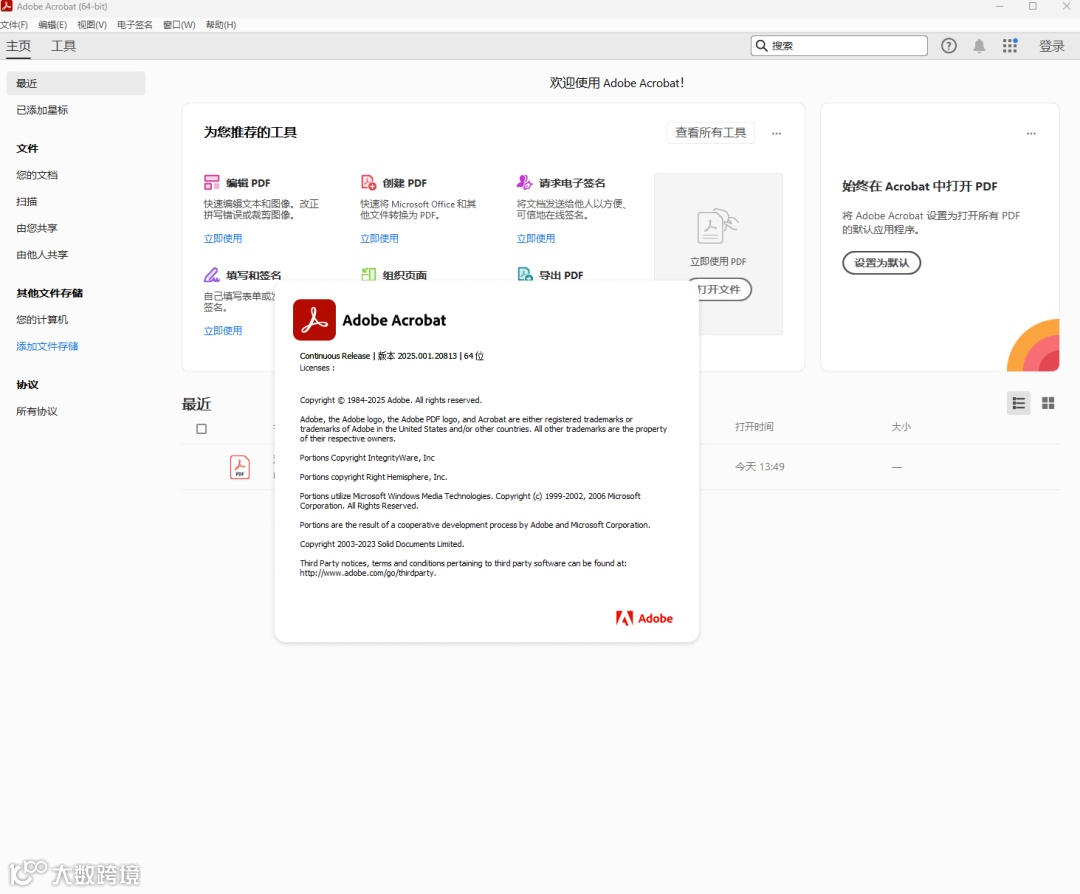The width and height of the screenshot is (1080, 894).
Task: Click the Adobe Acrobat logo in About dialog
Action: tap(314, 320)
